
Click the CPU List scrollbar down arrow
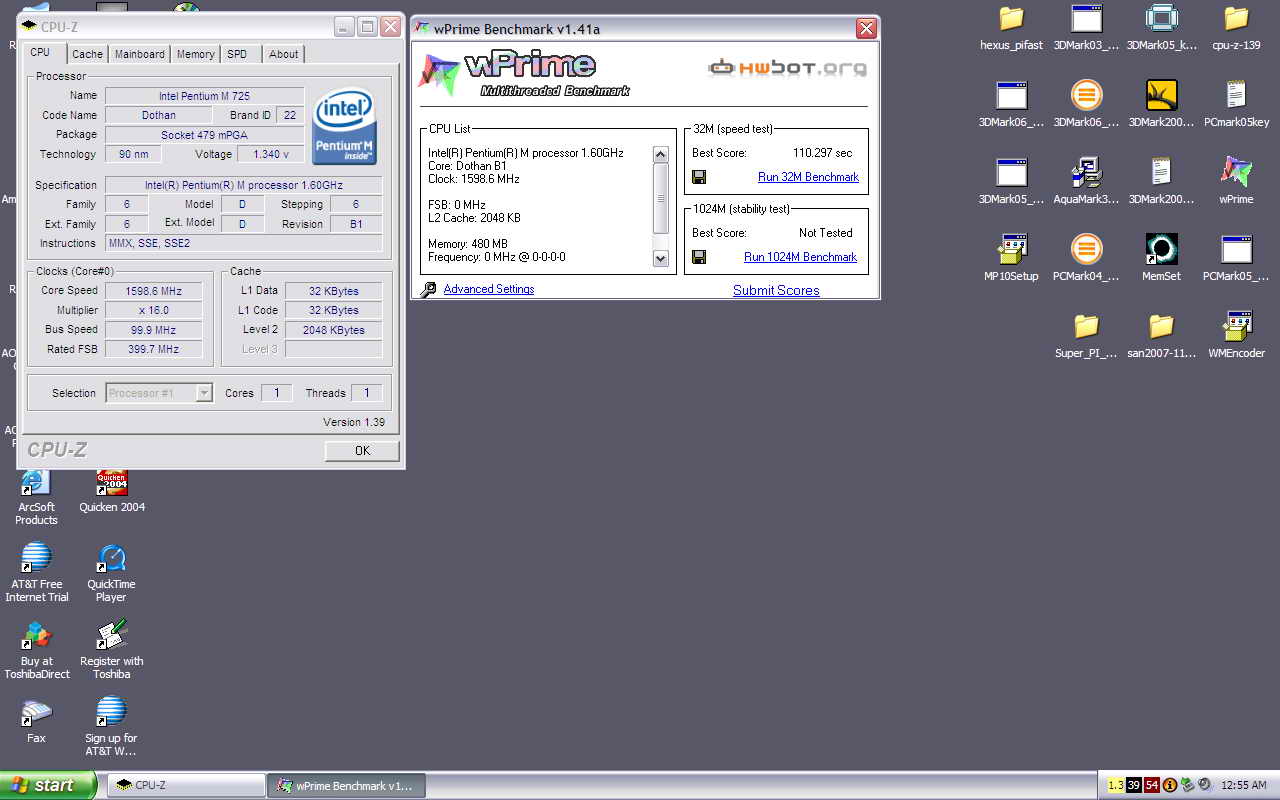point(660,258)
